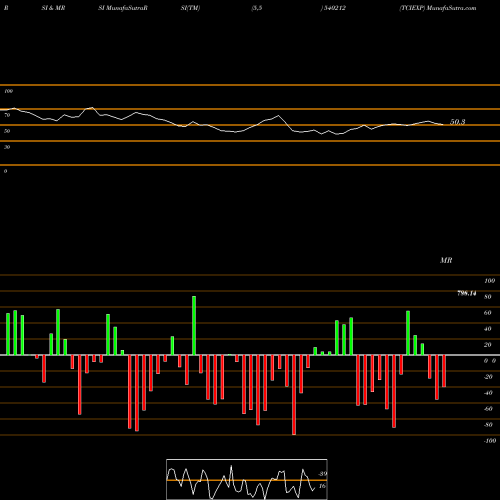
Task: Click the 20 label on the MR axis
Action: tap(488, 345)
